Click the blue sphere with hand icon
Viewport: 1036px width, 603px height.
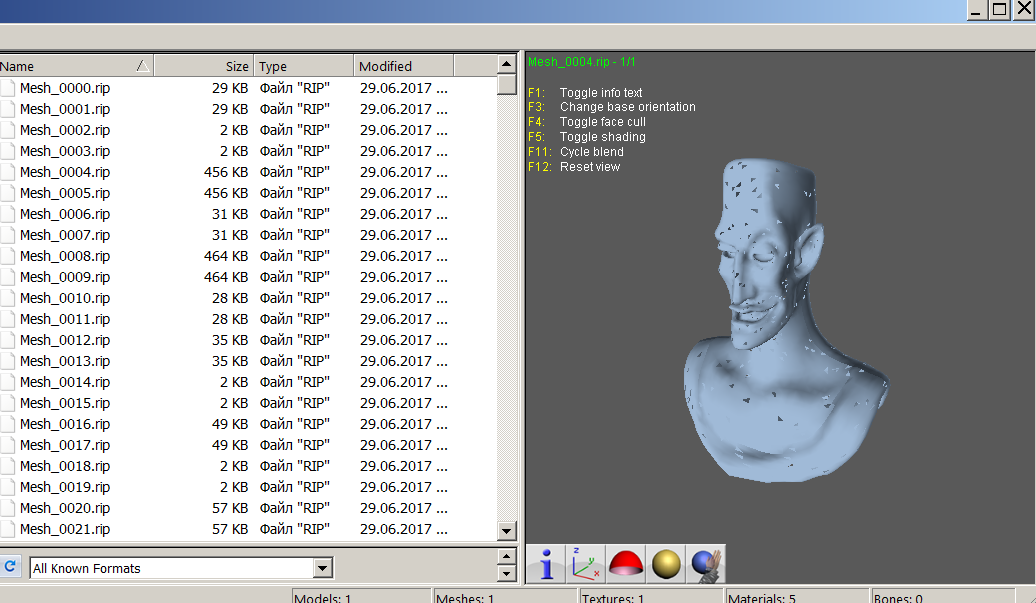tap(705, 565)
